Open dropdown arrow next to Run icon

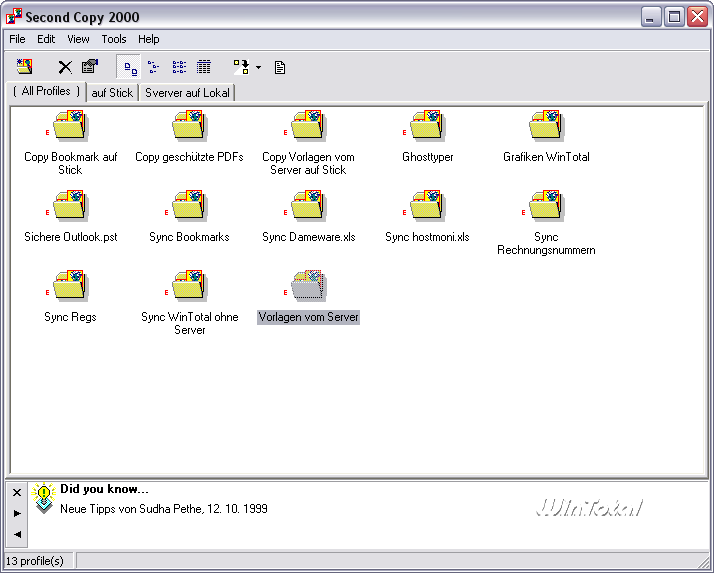pyautogui.click(x=258, y=68)
